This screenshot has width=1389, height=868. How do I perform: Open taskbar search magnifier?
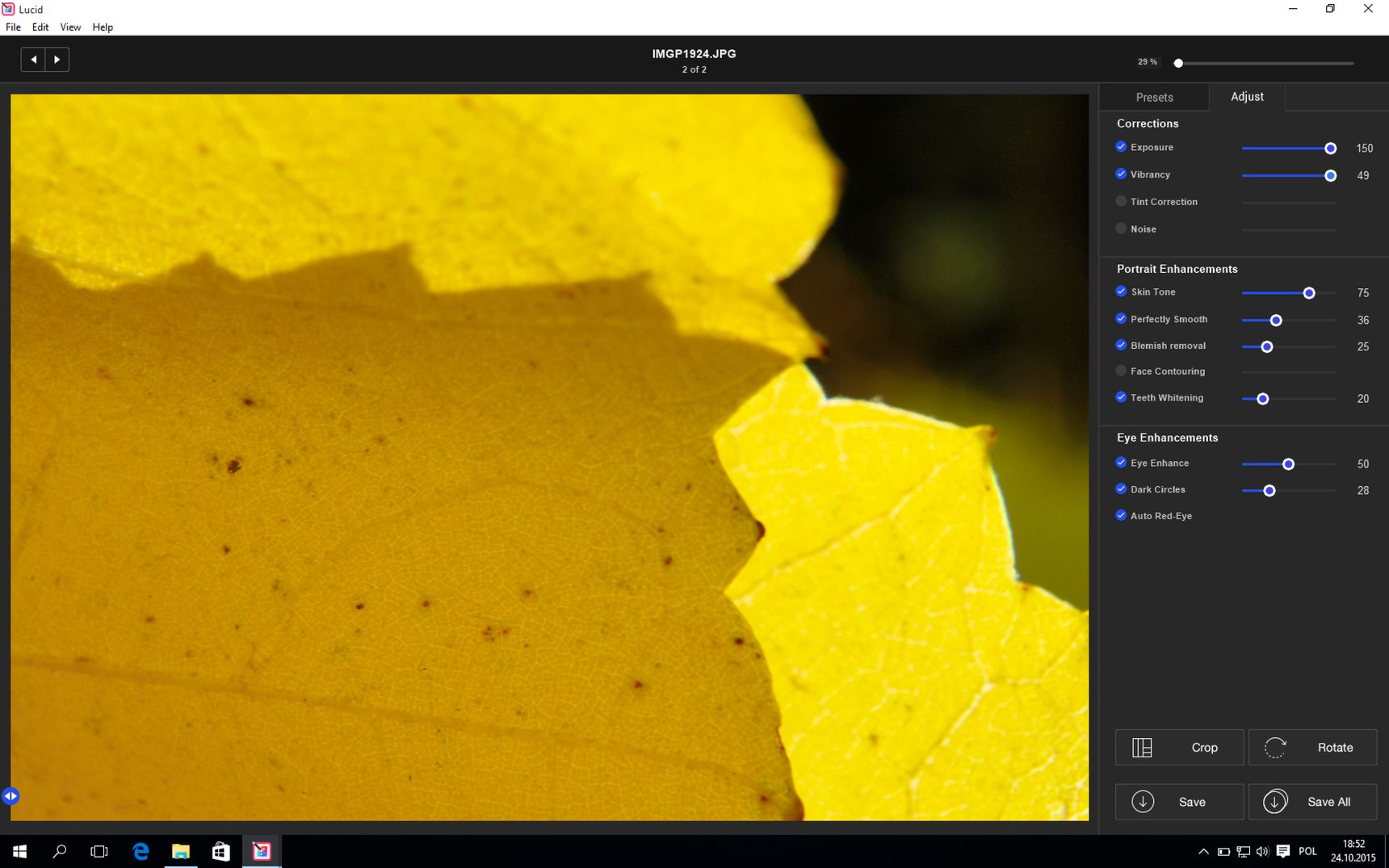(59, 851)
